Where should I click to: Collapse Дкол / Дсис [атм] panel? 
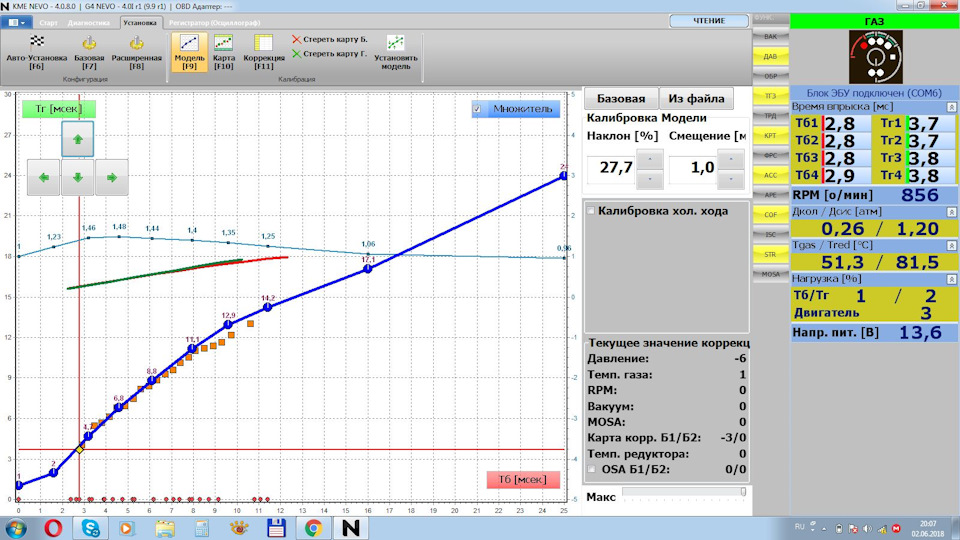(x=951, y=212)
